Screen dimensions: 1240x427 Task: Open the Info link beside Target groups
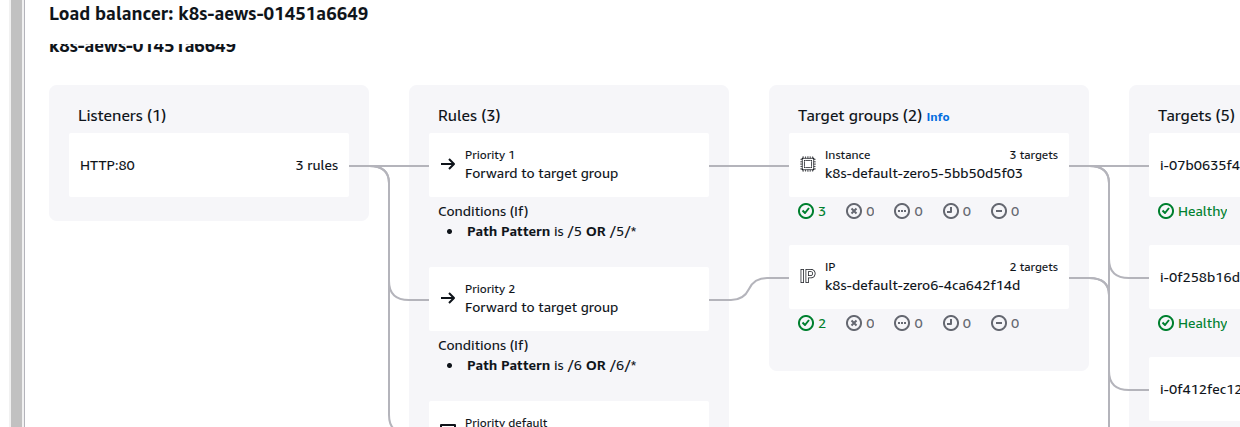(938, 117)
